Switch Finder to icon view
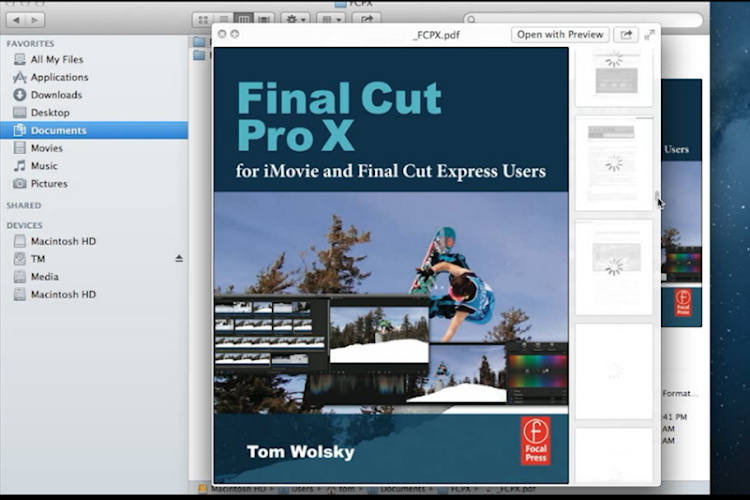The image size is (750, 500). [203, 19]
